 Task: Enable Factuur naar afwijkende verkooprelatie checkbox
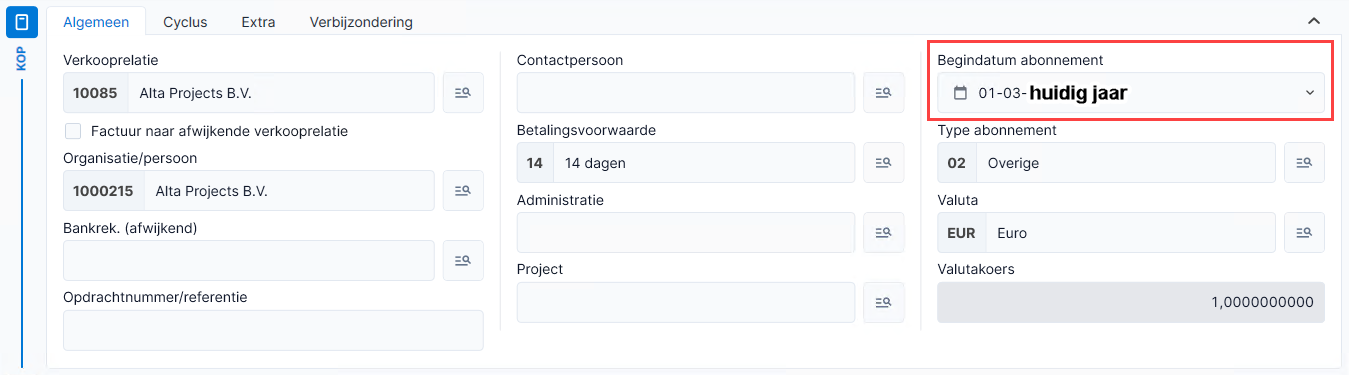point(73,131)
